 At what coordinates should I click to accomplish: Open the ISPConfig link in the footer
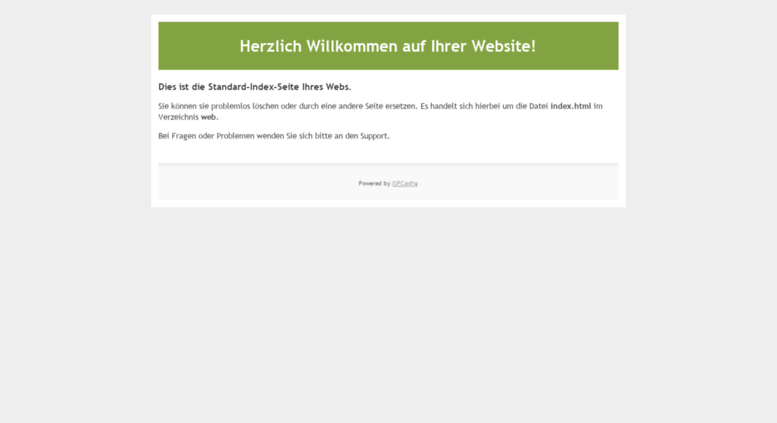pos(405,183)
